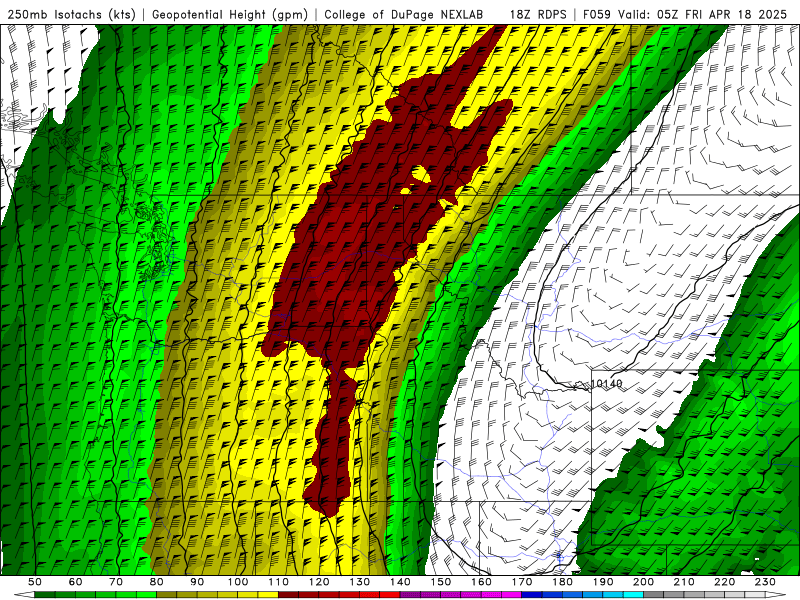
Task: Click the magenta swatch left of 170
Action: pyautogui.click(x=512, y=595)
